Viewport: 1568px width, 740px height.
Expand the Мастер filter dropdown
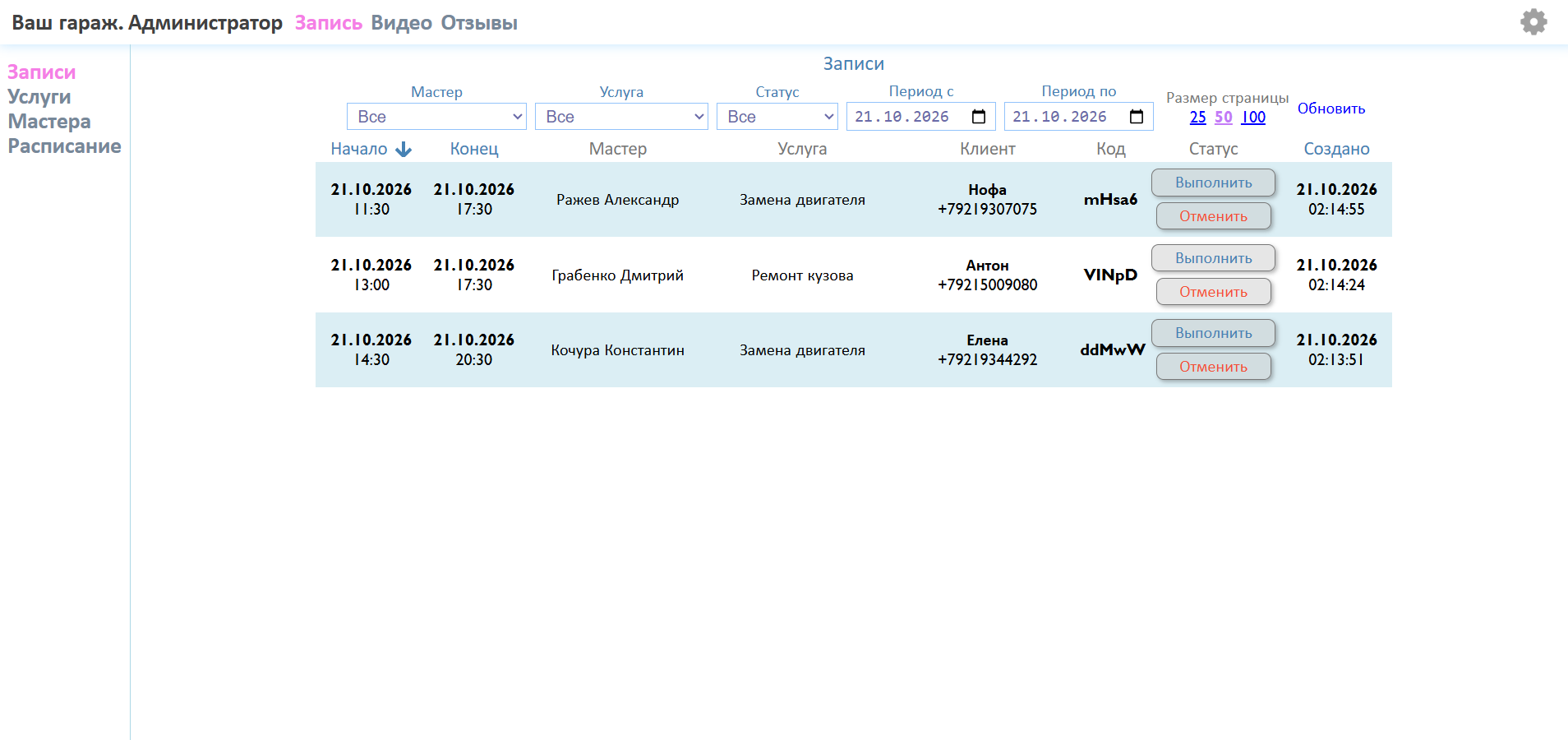coord(436,117)
